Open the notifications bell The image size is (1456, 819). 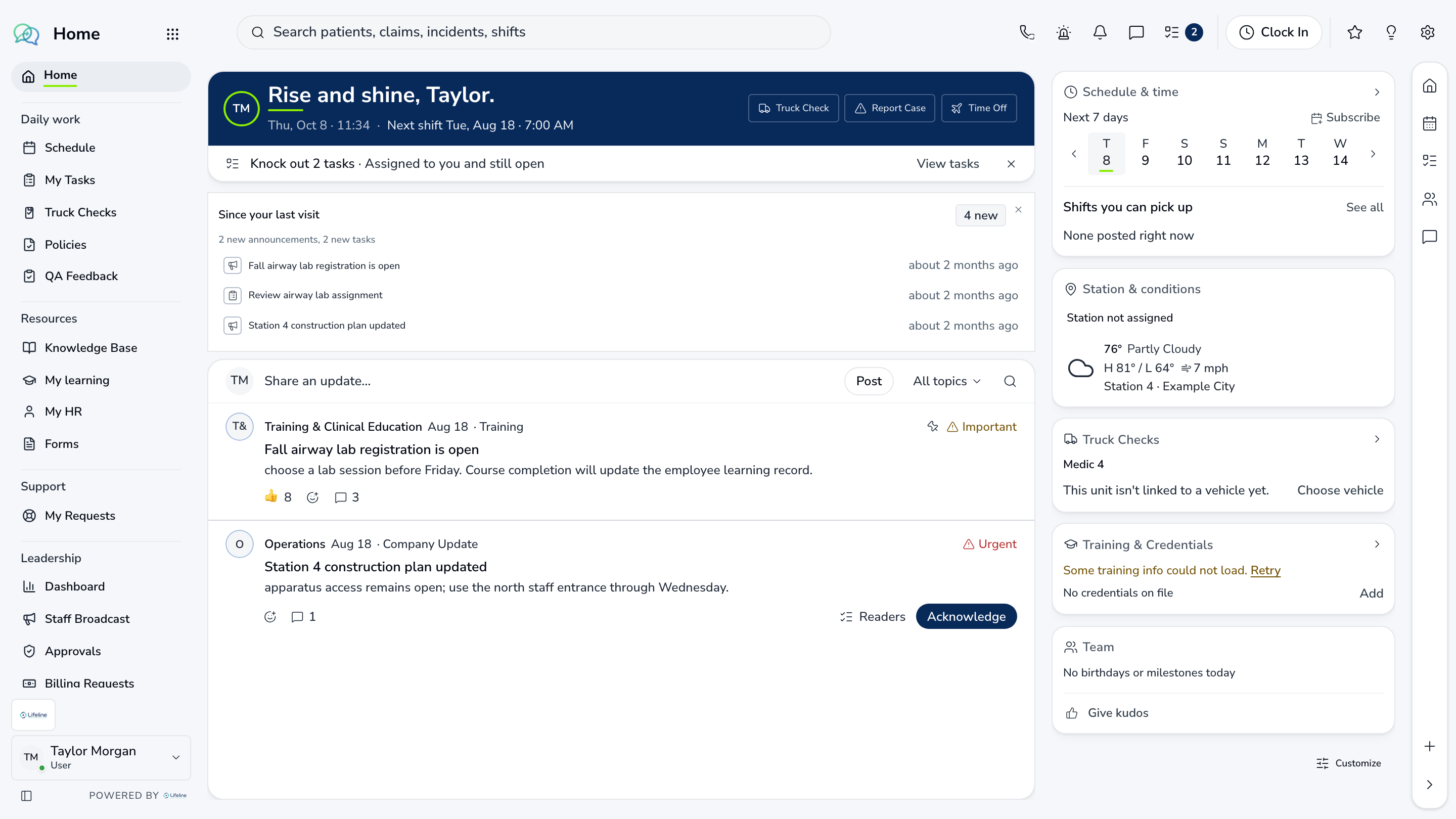1100,32
